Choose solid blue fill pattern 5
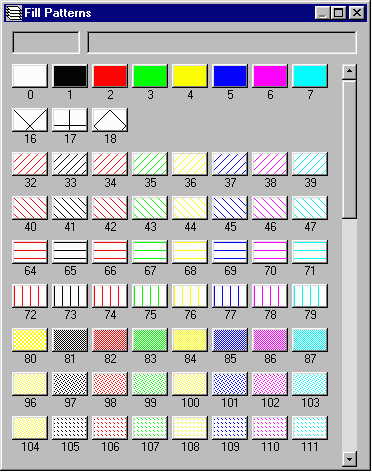The image size is (372, 472). point(230,76)
